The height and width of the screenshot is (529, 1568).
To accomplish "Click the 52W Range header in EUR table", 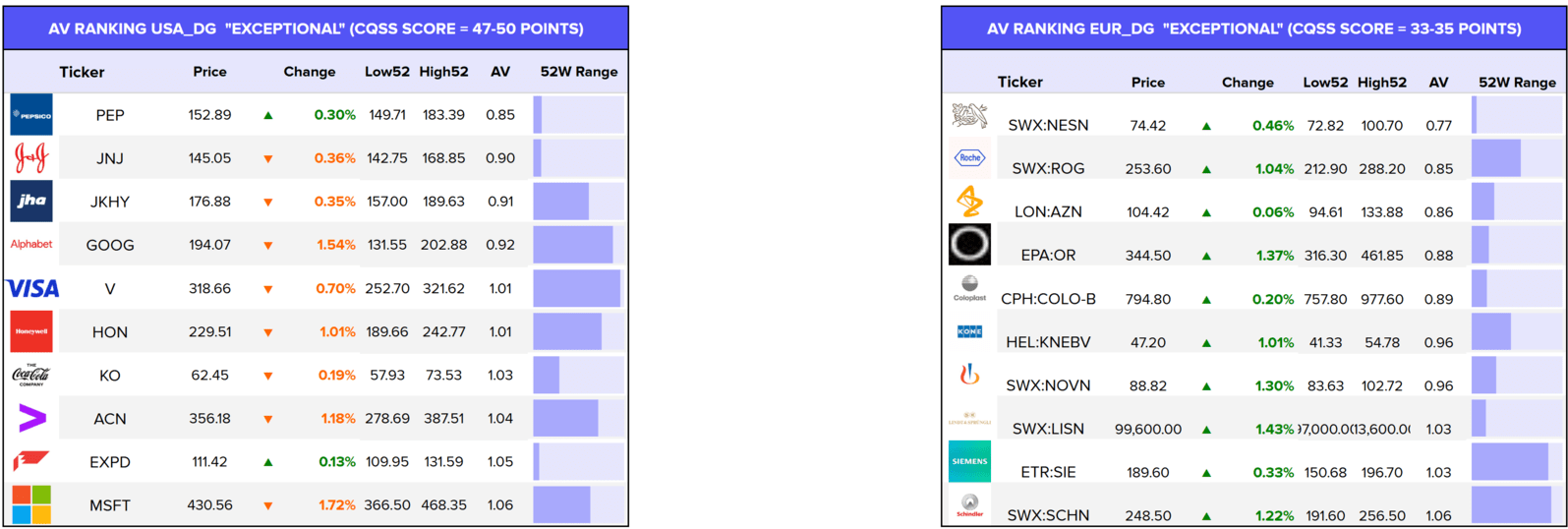I will pos(1517,83).
